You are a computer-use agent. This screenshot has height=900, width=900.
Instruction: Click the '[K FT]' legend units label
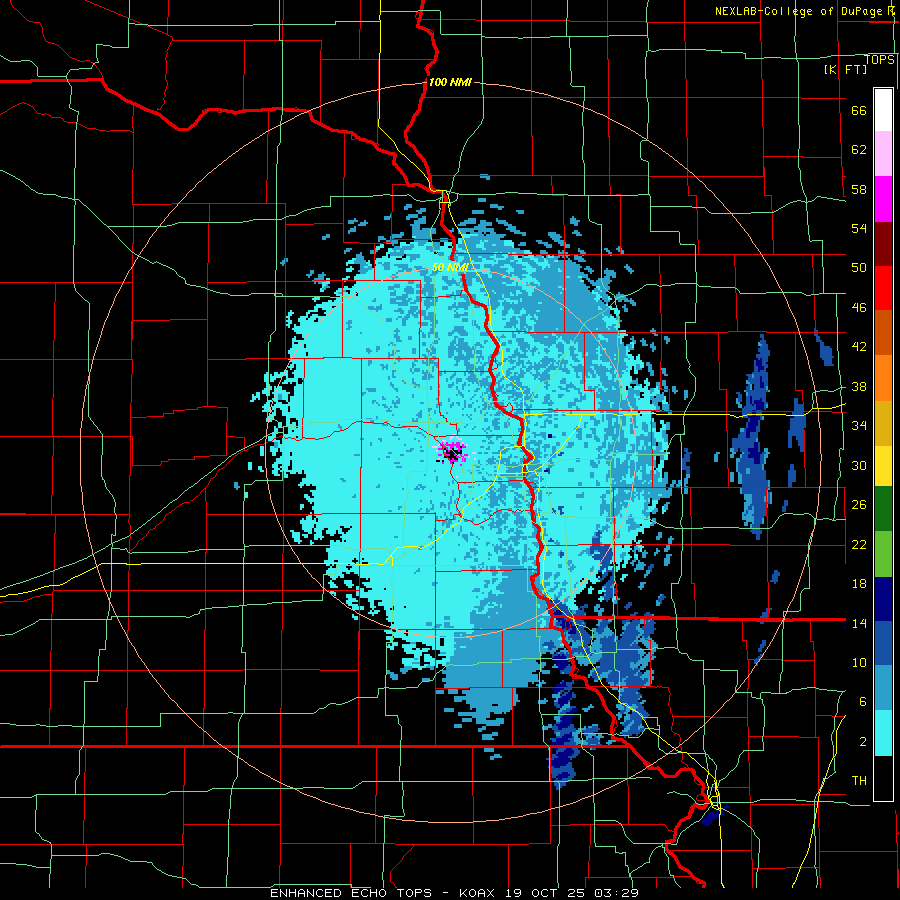coord(845,69)
